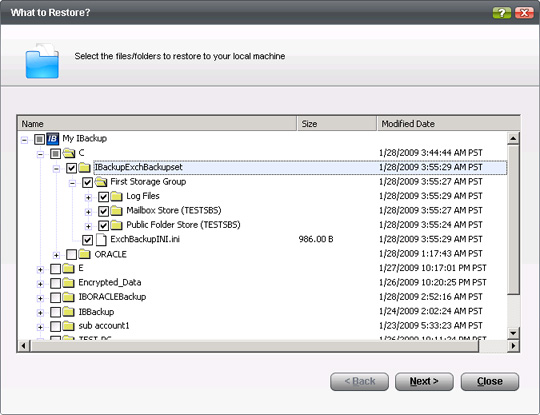Click the date 1/27/2009 10:17:01 PM PST
This screenshot has height=415, width=540.
click(x=433, y=268)
